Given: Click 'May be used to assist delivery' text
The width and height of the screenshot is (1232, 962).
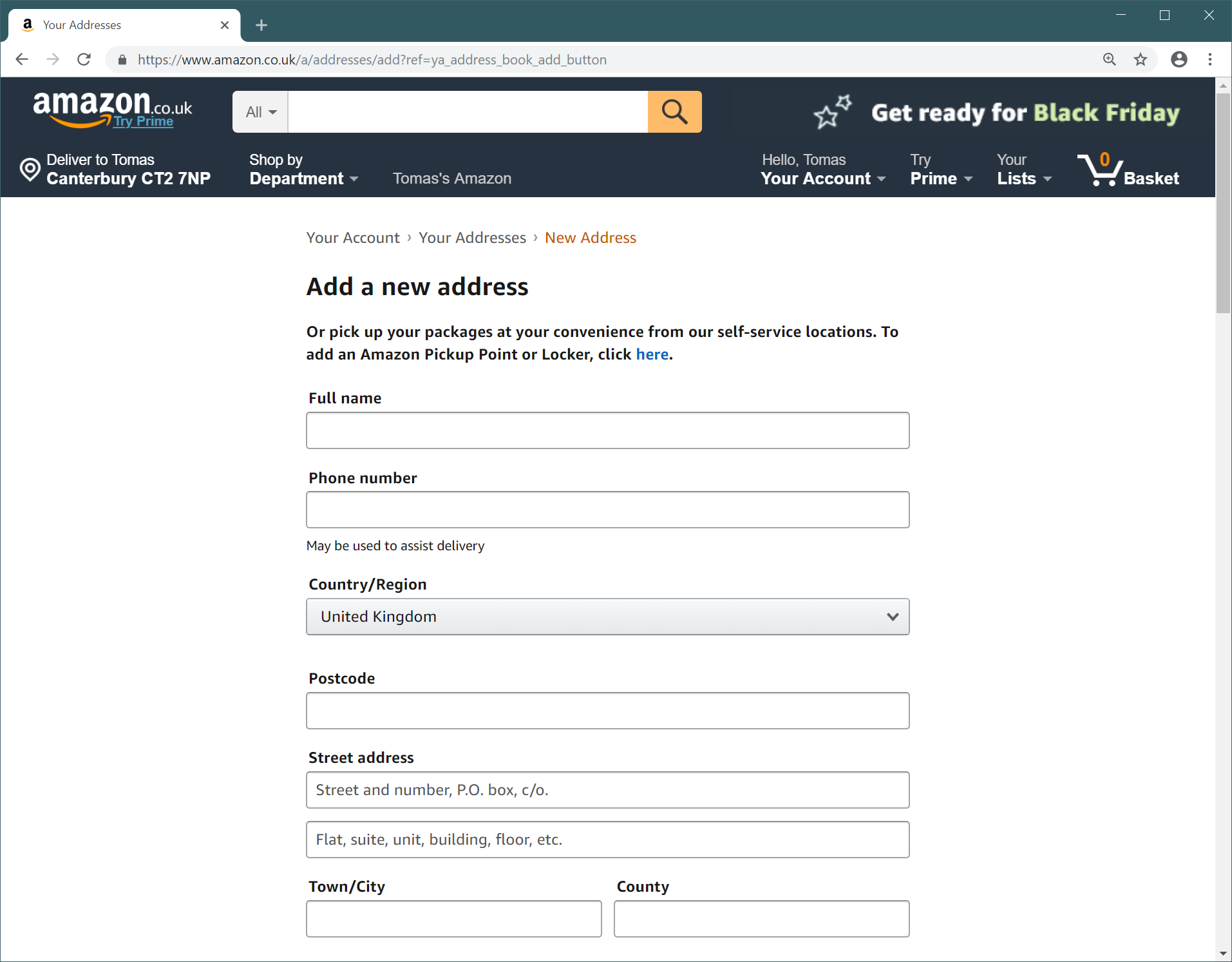Looking at the screenshot, I should [x=395, y=546].
